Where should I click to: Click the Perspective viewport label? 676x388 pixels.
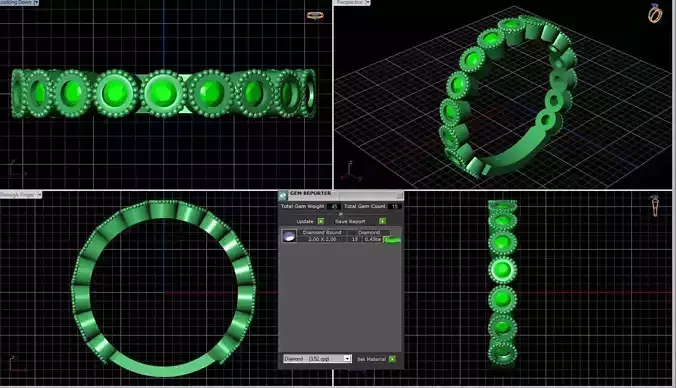pyautogui.click(x=350, y=3)
